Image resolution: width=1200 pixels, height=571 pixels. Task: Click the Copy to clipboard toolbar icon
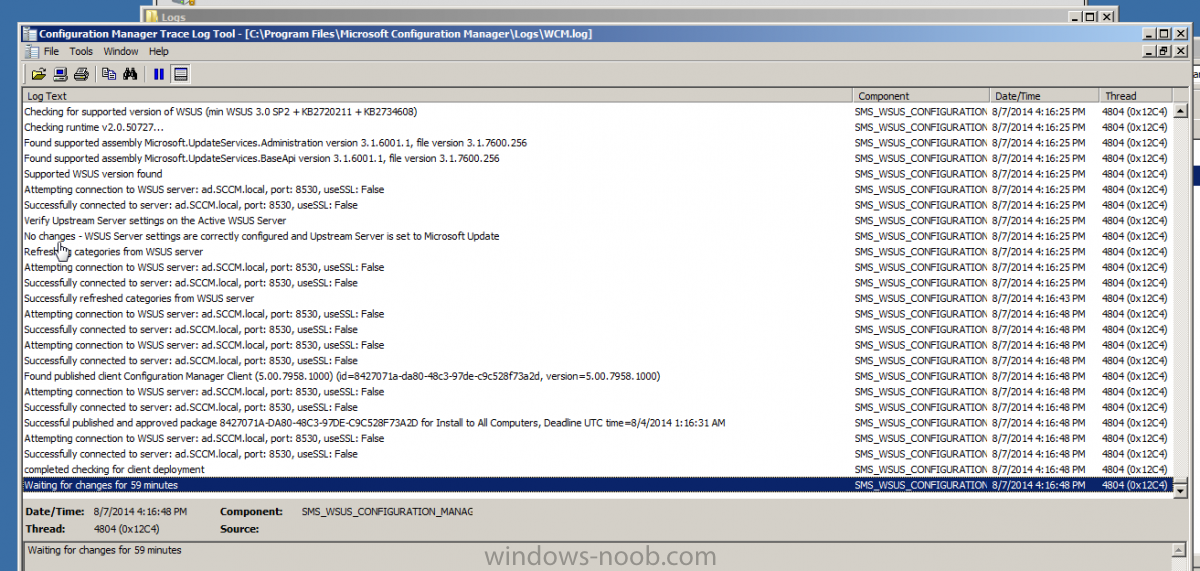[x=109, y=74]
